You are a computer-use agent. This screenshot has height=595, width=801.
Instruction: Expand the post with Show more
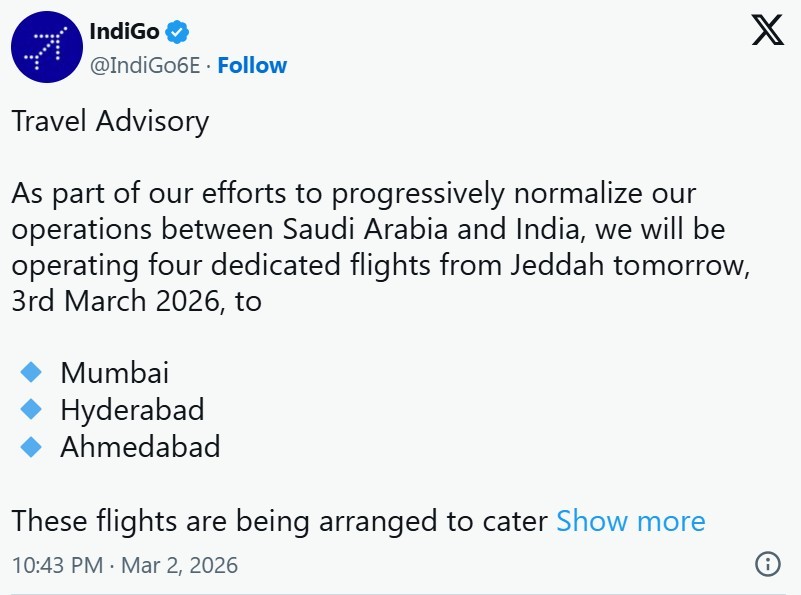pos(630,521)
